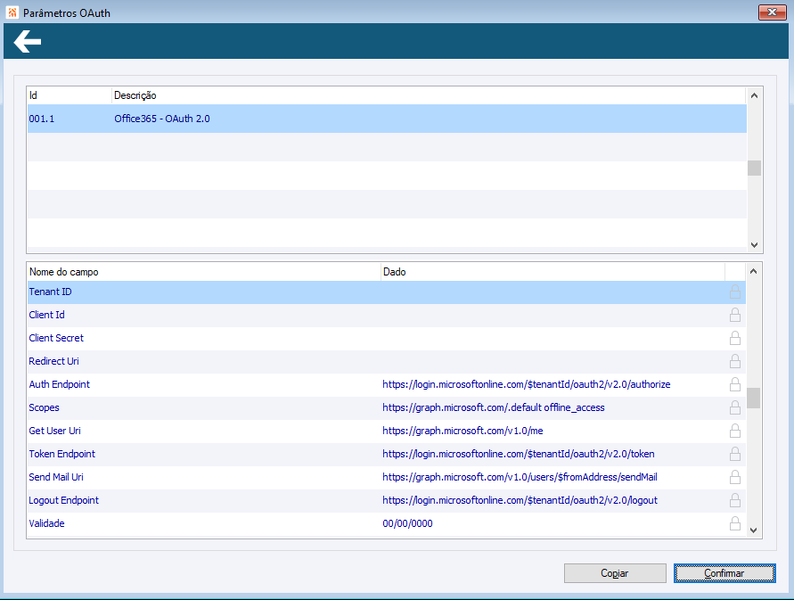Click the Confirmar button
The image size is (794, 600).
tap(724, 573)
